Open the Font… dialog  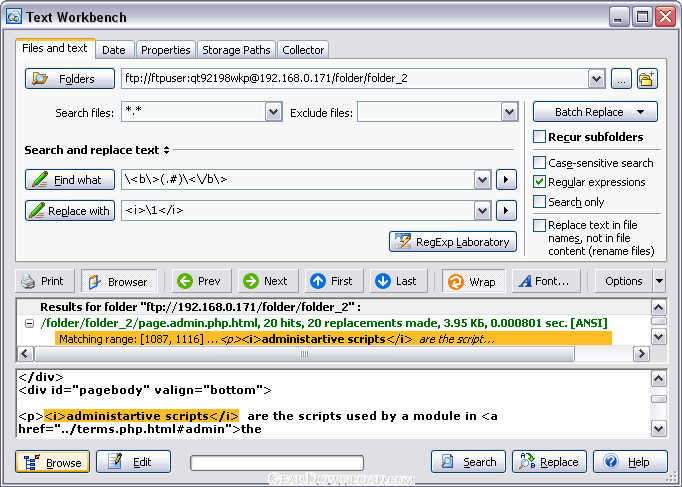click(x=546, y=281)
